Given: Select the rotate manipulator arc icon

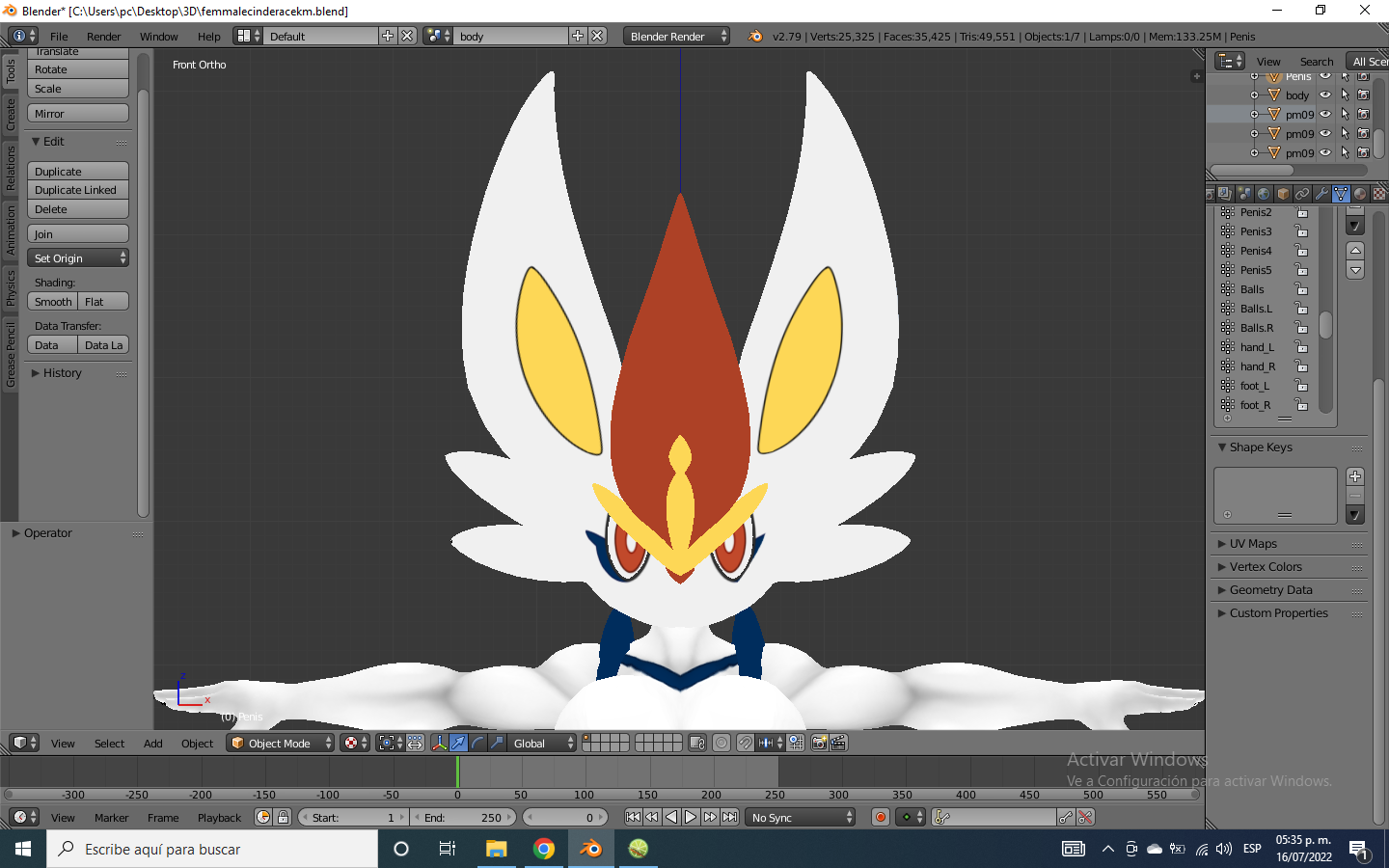Looking at the screenshot, I should 478,743.
